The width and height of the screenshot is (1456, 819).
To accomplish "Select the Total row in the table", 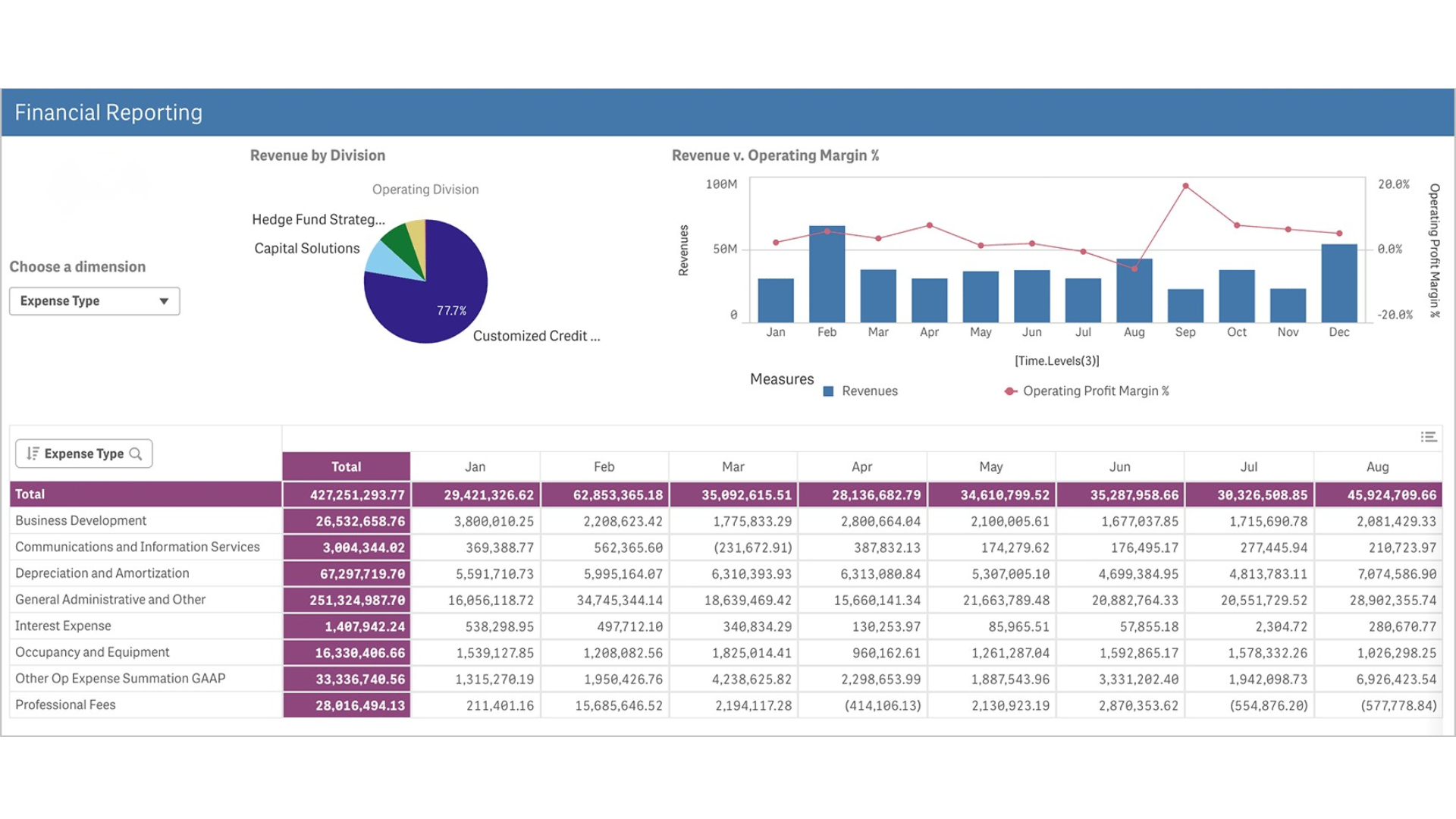I will [31, 494].
